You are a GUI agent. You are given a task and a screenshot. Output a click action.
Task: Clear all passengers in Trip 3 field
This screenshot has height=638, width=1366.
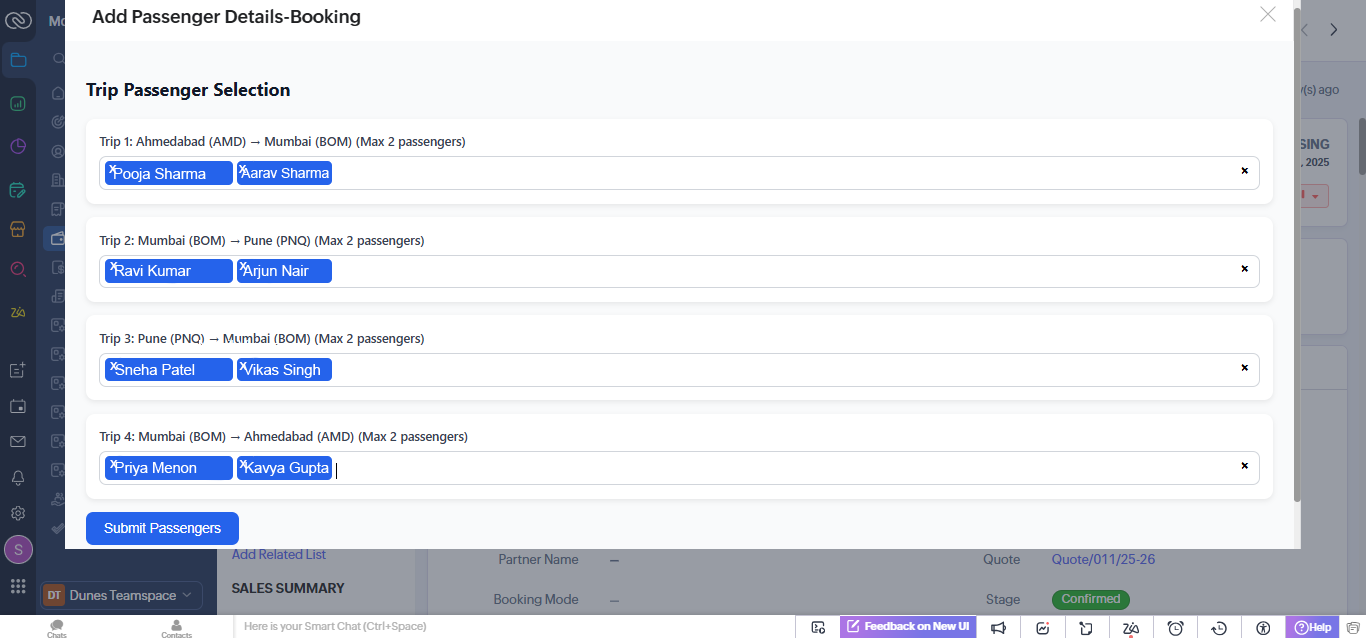coord(1244,368)
